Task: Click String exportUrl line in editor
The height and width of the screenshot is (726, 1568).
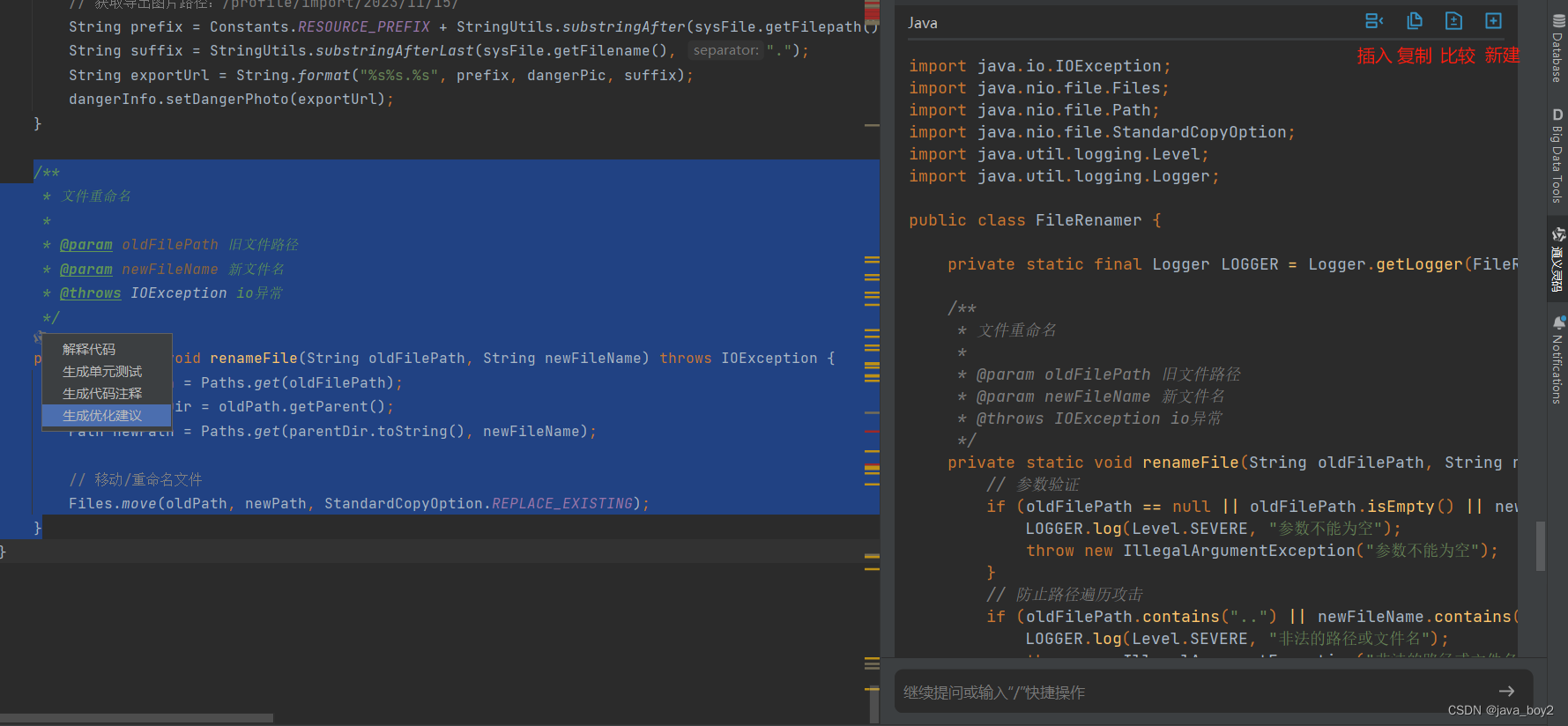Action: (x=382, y=76)
